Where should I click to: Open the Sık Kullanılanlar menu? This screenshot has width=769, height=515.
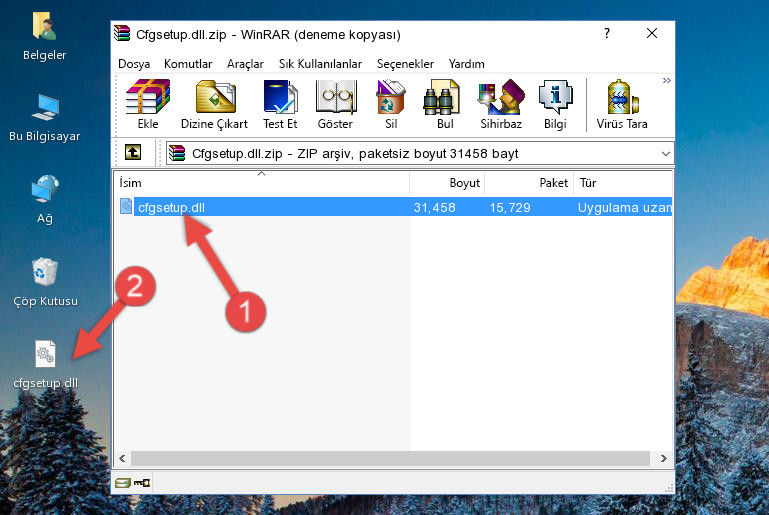[x=320, y=64]
